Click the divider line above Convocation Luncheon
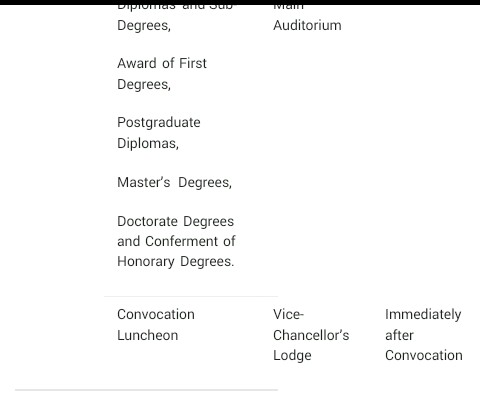The height and width of the screenshot is (393, 480). point(191,296)
